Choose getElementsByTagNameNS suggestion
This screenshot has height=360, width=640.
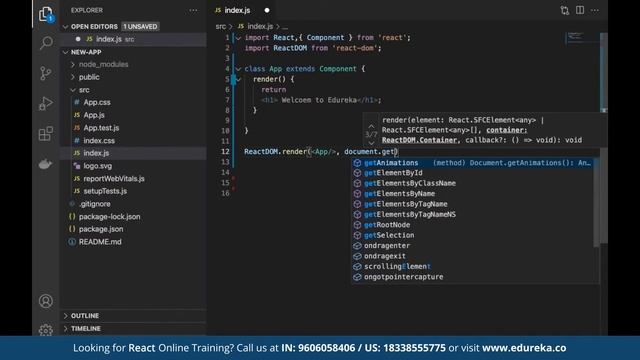[x=473, y=215]
